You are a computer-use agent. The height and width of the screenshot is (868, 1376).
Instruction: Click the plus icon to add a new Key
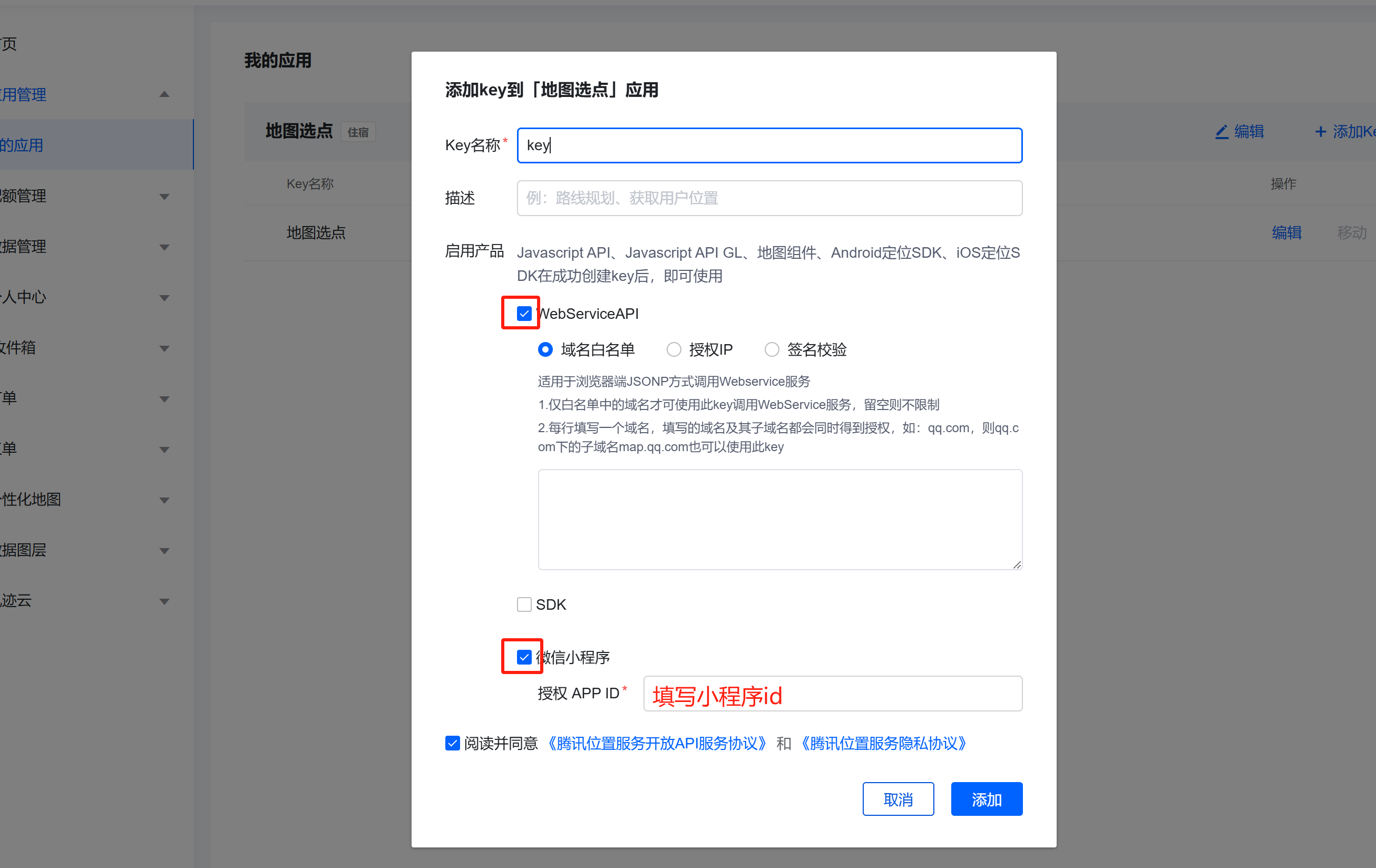pos(1322,131)
